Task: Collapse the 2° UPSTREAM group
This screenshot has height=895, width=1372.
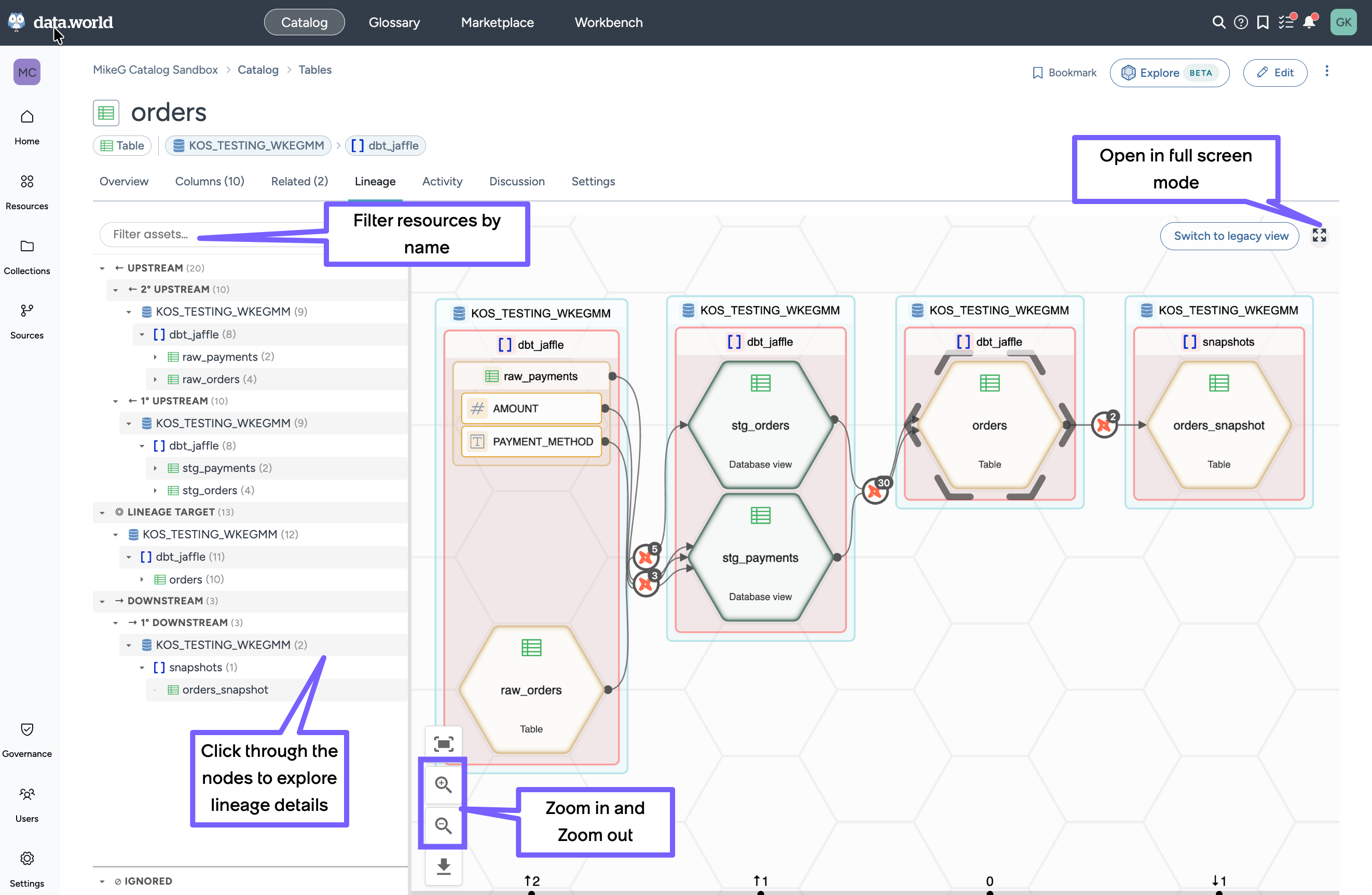Action: [x=115, y=290]
